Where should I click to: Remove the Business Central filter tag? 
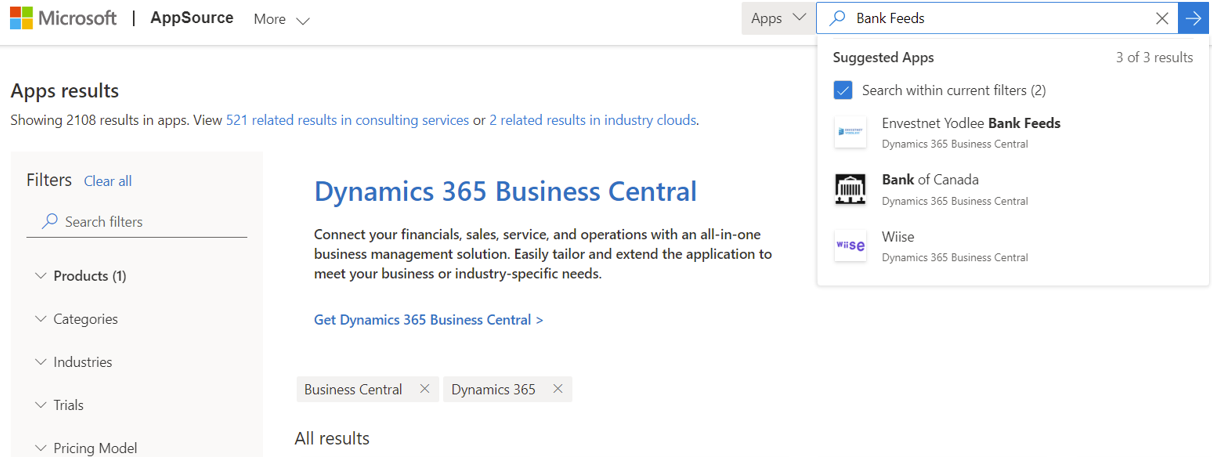[425, 389]
